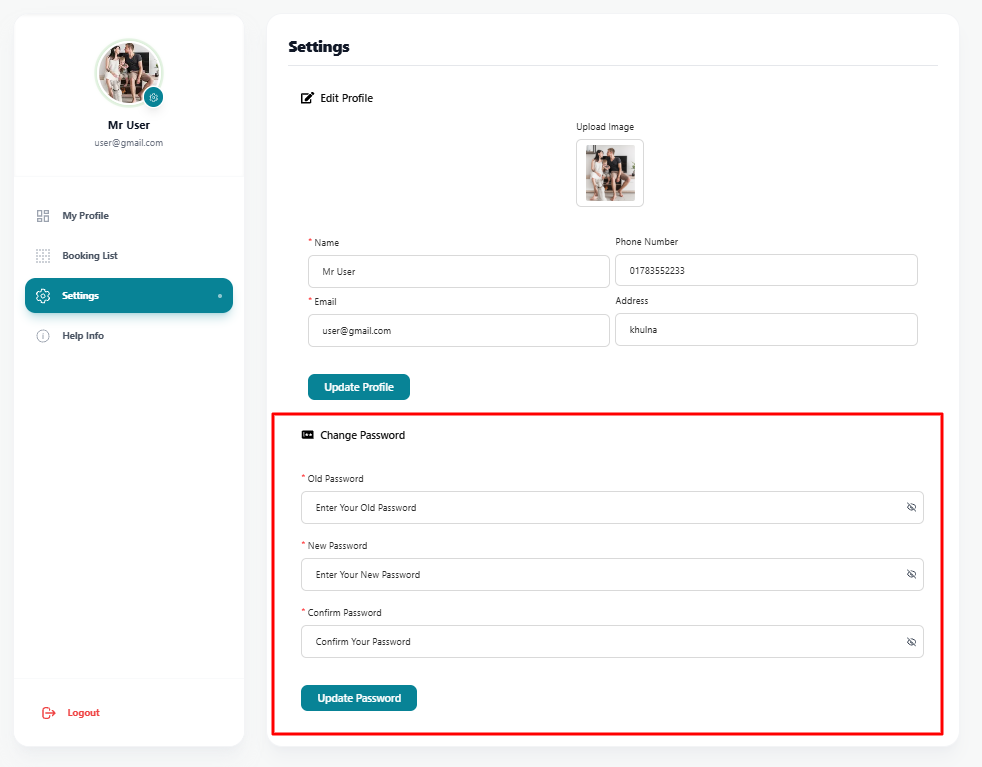Select the Settings menu item
This screenshot has width=982, height=767.
pyautogui.click(x=129, y=296)
